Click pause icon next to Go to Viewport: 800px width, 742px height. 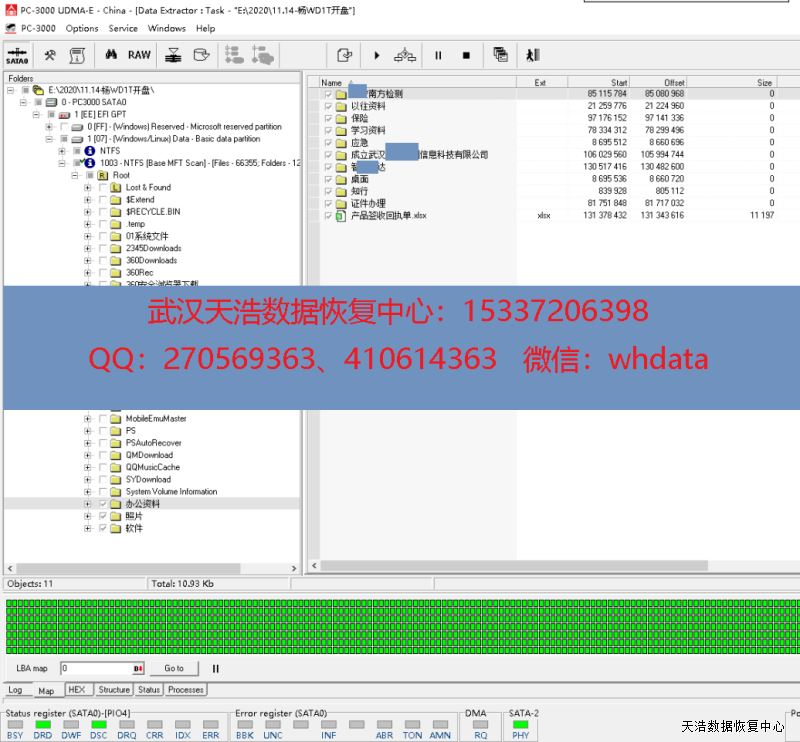[215, 668]
